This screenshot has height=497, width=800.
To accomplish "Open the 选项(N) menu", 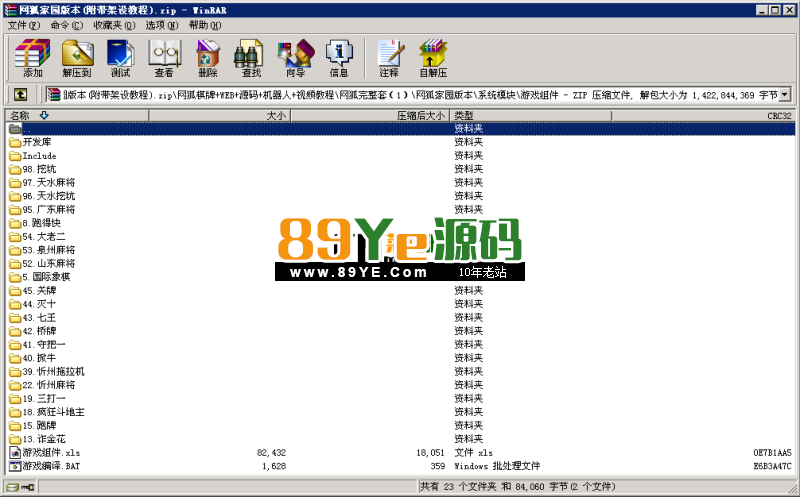I will (x=162, y=25).
